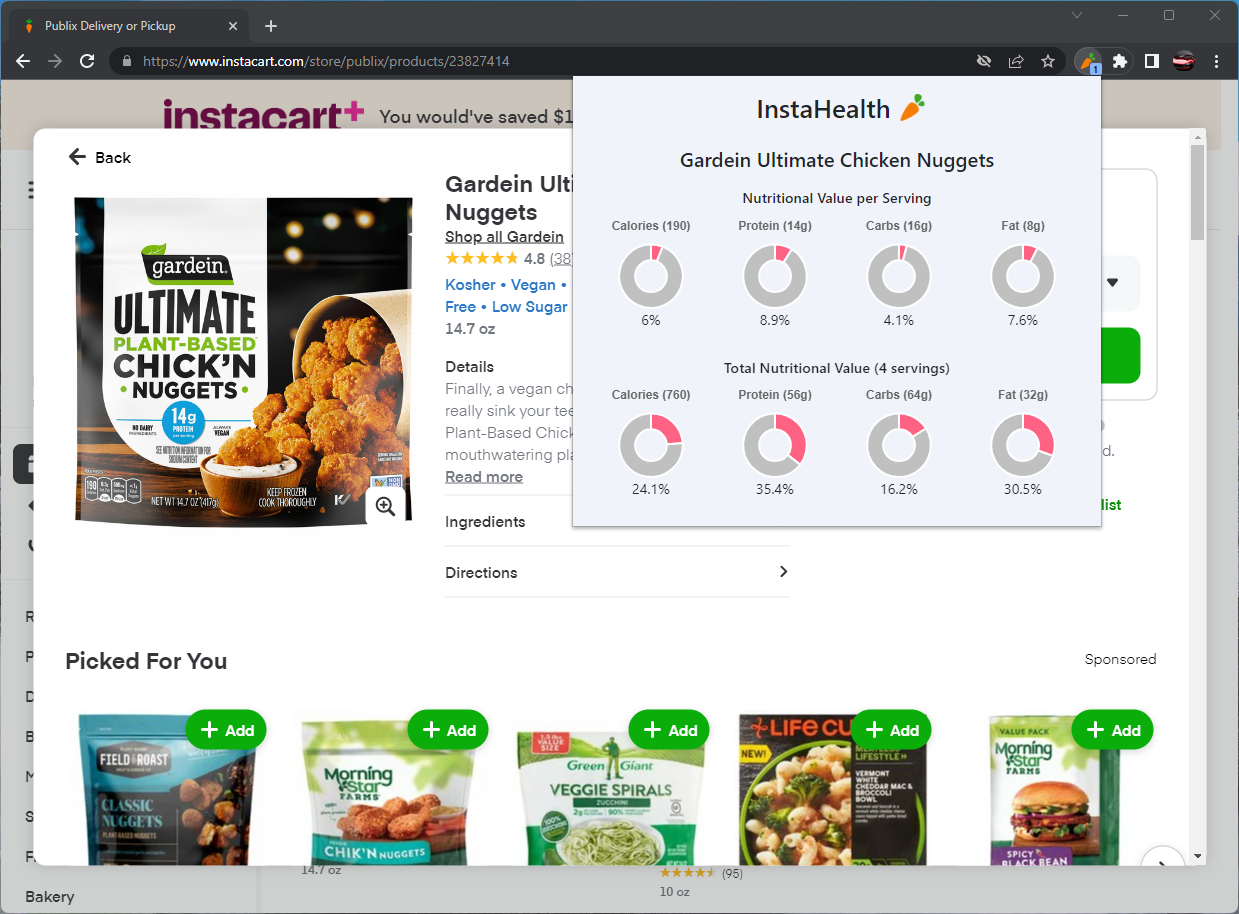The height and width of the screenshot is (914, 1239).
Task: Click the per-serving Carbs (16g) donut chart
Action: (x=899, y=276)
